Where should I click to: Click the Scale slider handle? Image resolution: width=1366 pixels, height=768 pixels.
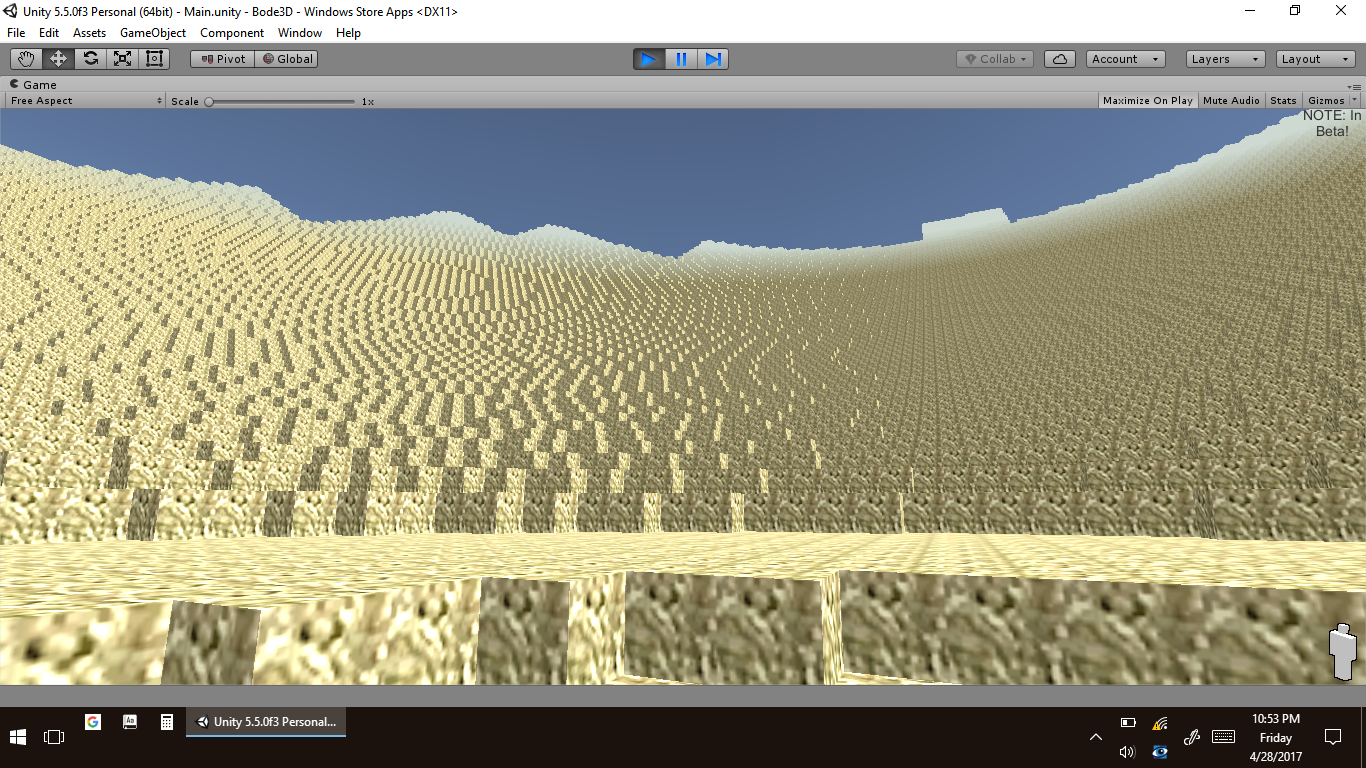tap(209, 101)
